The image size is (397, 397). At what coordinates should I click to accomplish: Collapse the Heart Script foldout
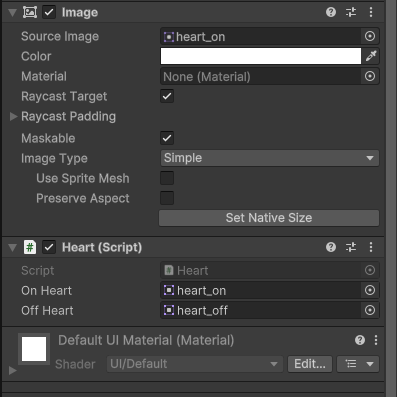(x=13, y=248)
